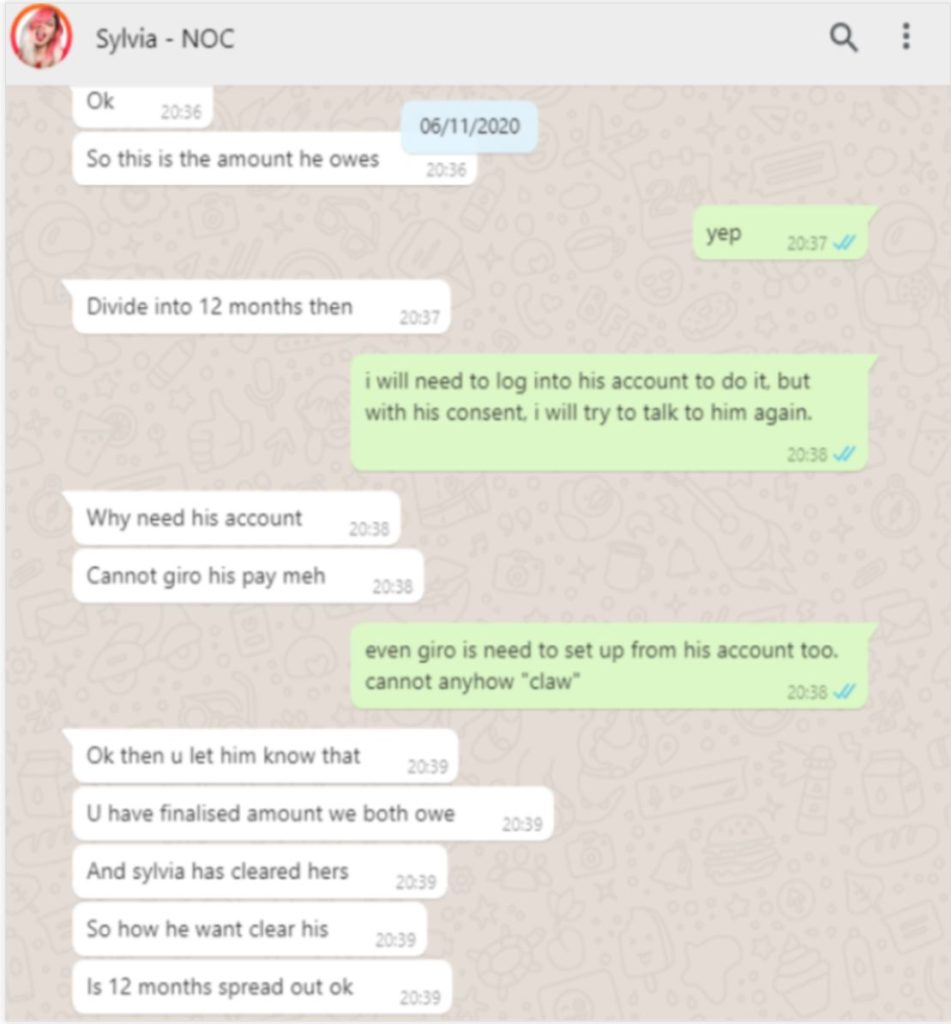
Task: Click read-receipt ticks on 'yep' message
Action: coord(845,244)
